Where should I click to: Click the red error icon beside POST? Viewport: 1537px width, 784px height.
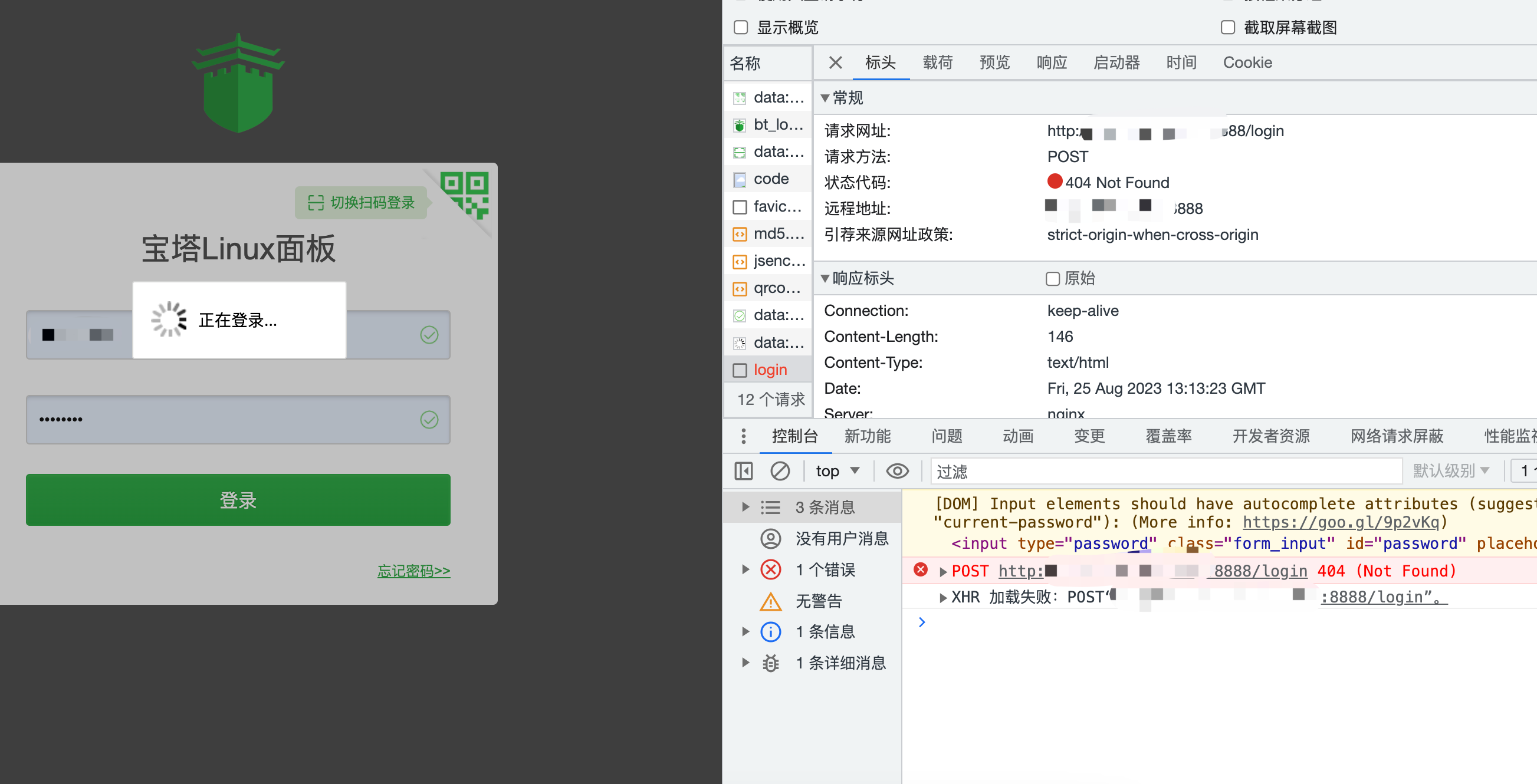pos(921,570)
